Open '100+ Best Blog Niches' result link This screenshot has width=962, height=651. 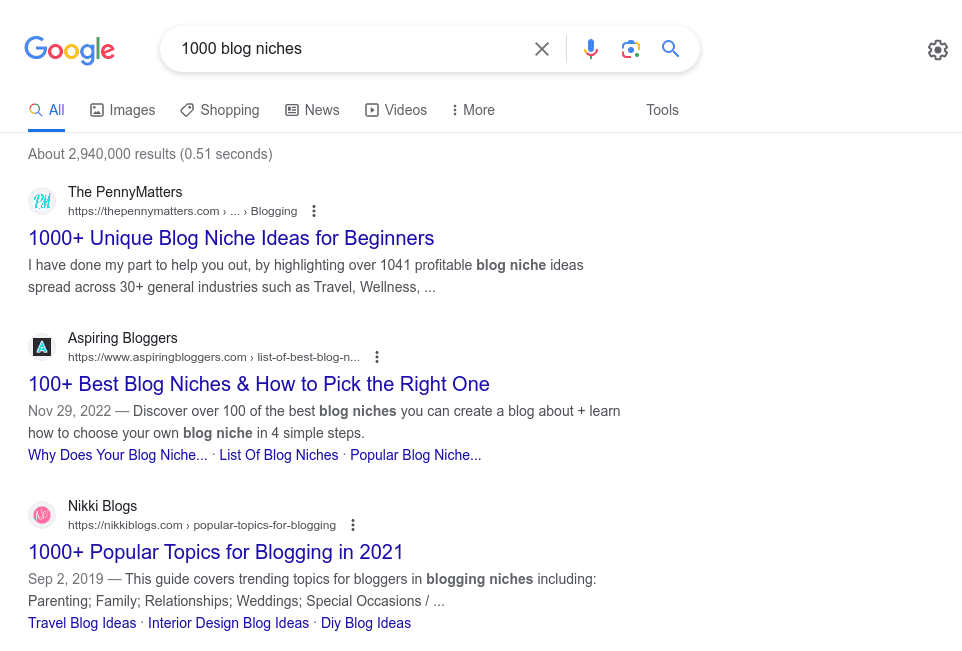click(259, 384)
